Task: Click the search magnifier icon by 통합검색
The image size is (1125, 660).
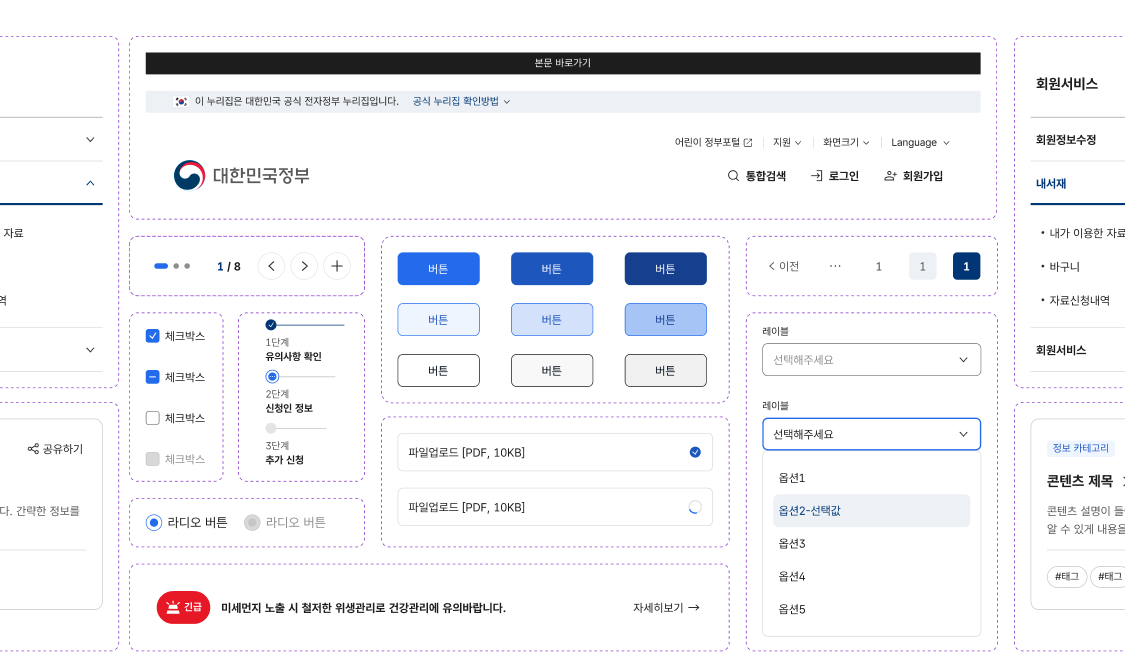Action: click(x=733, y=176)
